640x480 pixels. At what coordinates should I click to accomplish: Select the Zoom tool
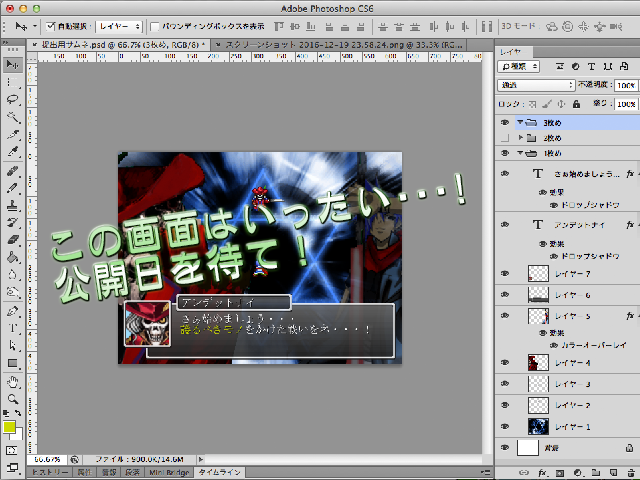(13, 399)
